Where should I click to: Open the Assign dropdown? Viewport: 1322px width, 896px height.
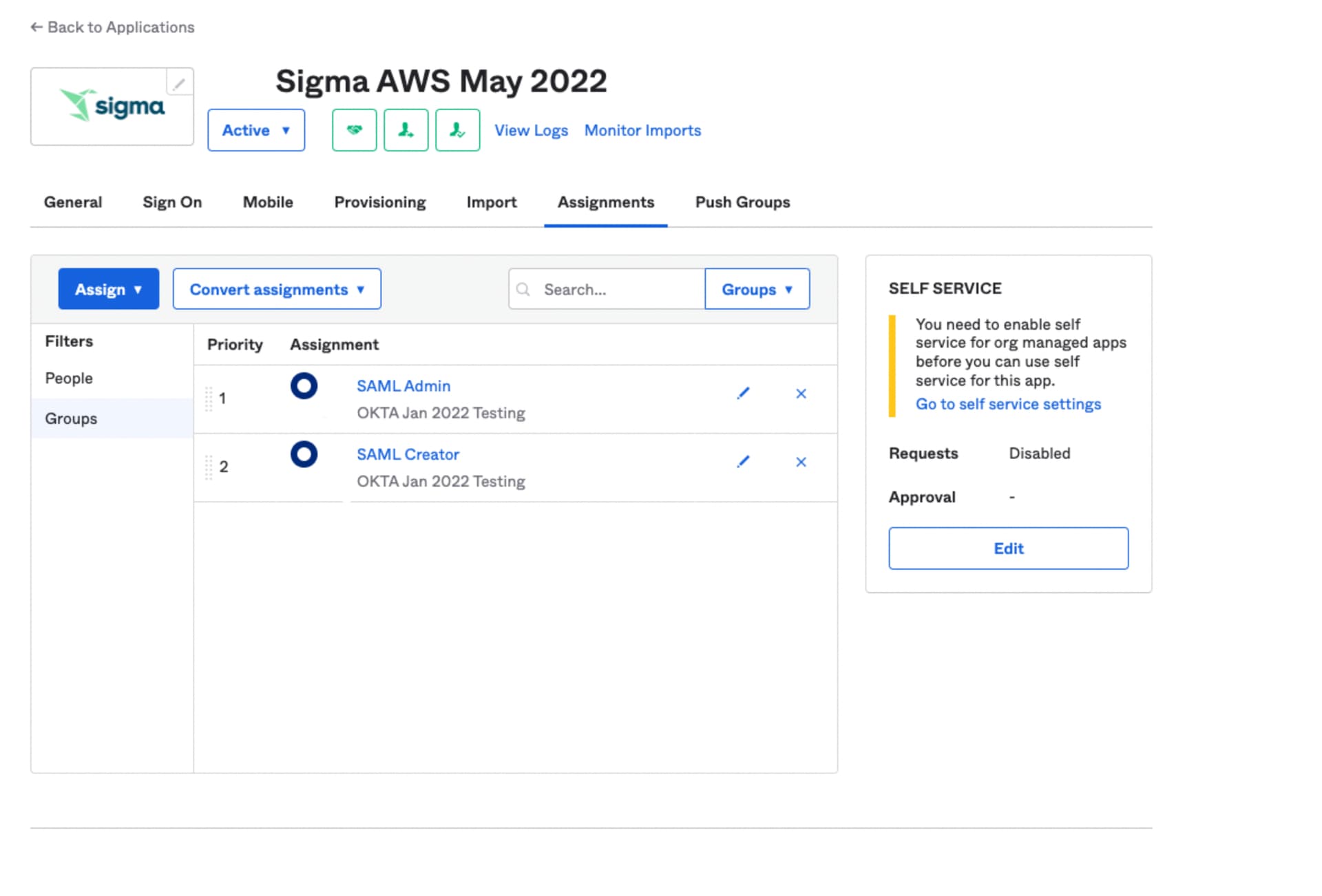pyautogui.click(x=109, y=289)
